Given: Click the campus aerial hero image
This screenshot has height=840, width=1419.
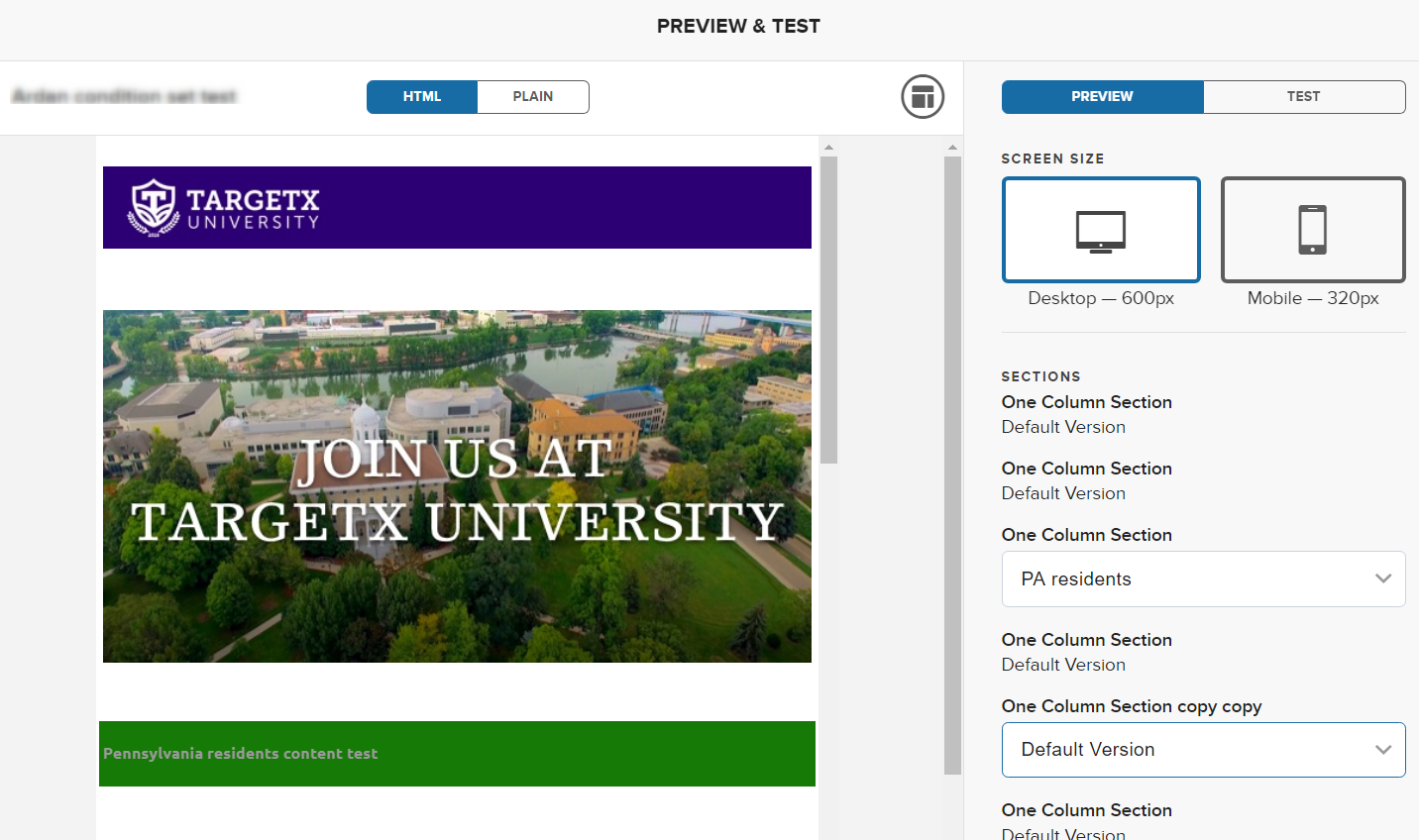Looking at the screenshot, I should click(x=457, y=486).
